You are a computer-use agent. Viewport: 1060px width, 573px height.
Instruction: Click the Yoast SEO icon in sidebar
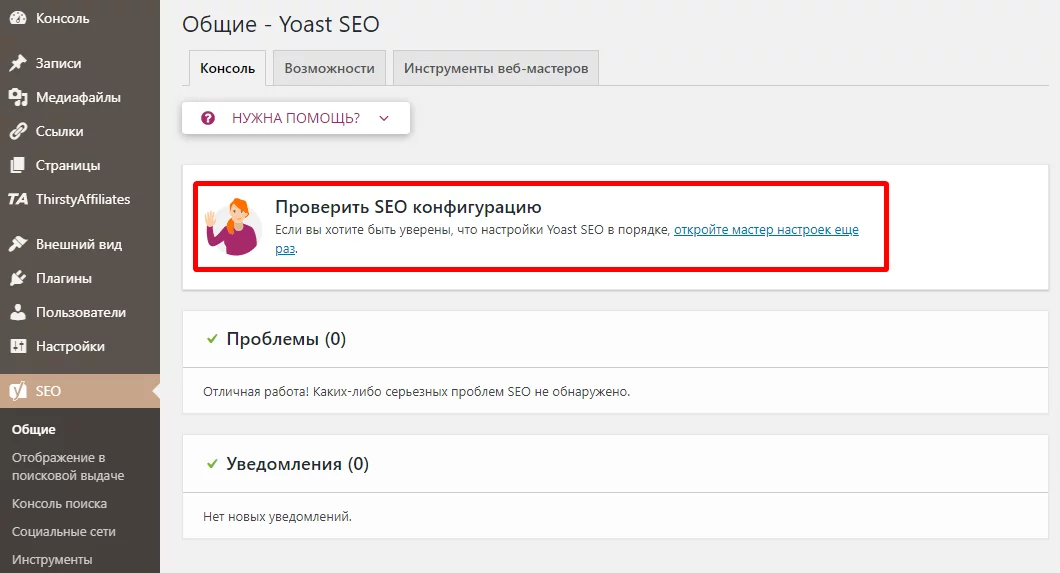click(x=18, y=391)
